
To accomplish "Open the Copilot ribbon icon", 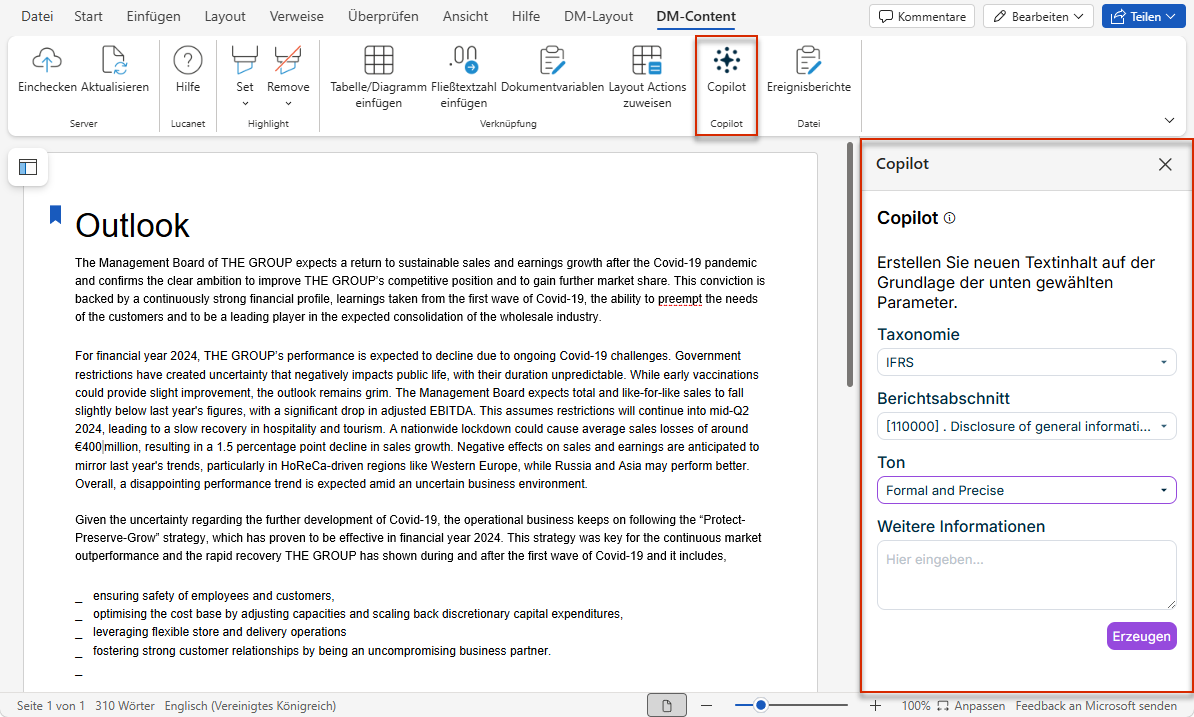I will 726,59.
